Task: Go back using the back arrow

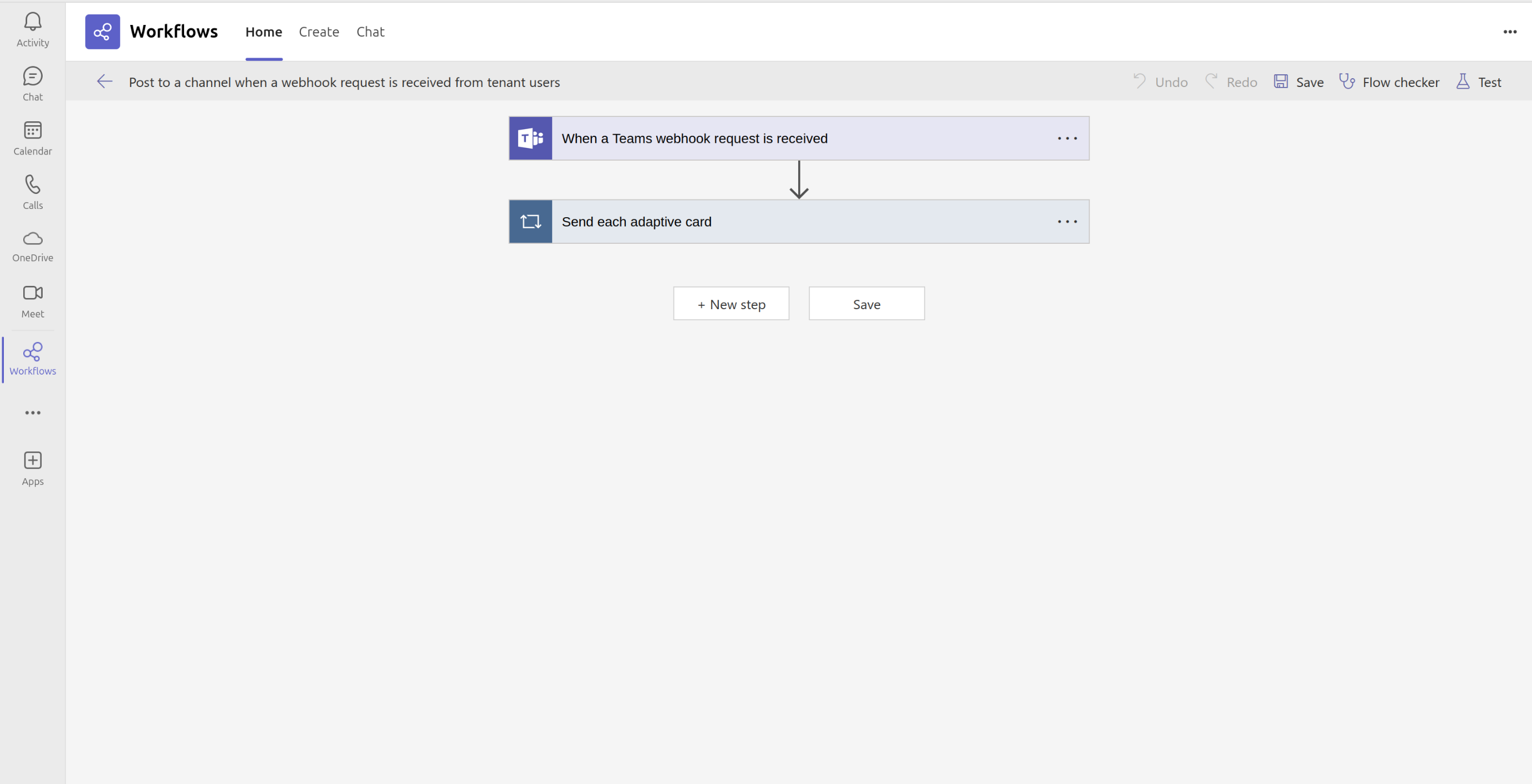Action: click(105, 81)
